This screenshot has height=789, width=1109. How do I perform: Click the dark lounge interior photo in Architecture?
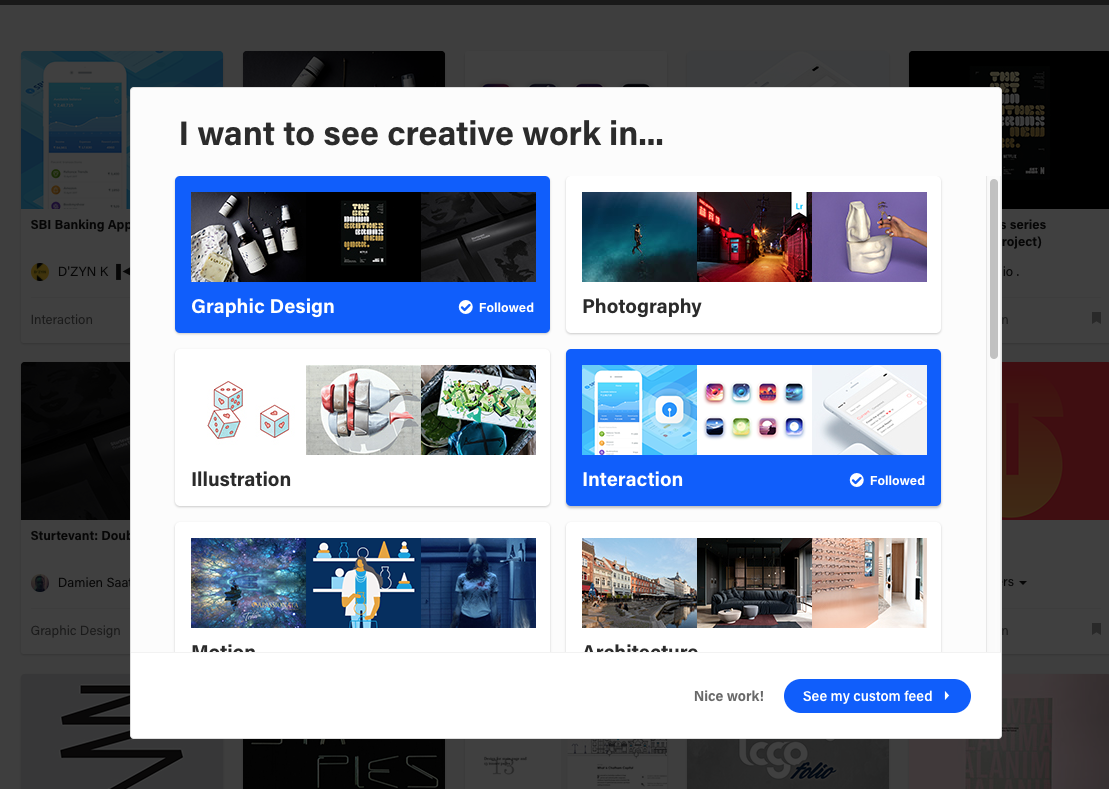pos(755,583)
